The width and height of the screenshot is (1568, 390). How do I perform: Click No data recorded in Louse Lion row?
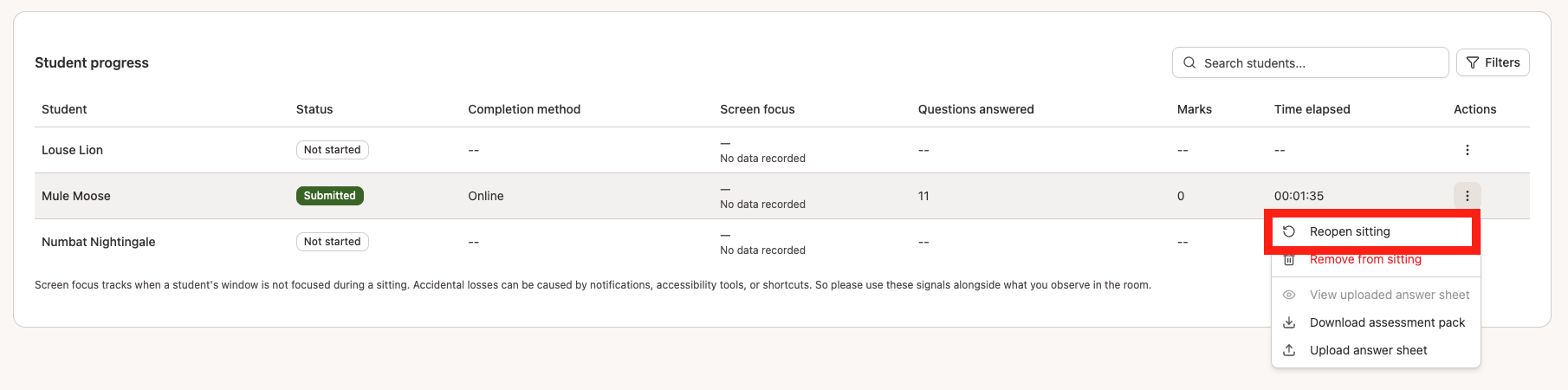[762, 159]
